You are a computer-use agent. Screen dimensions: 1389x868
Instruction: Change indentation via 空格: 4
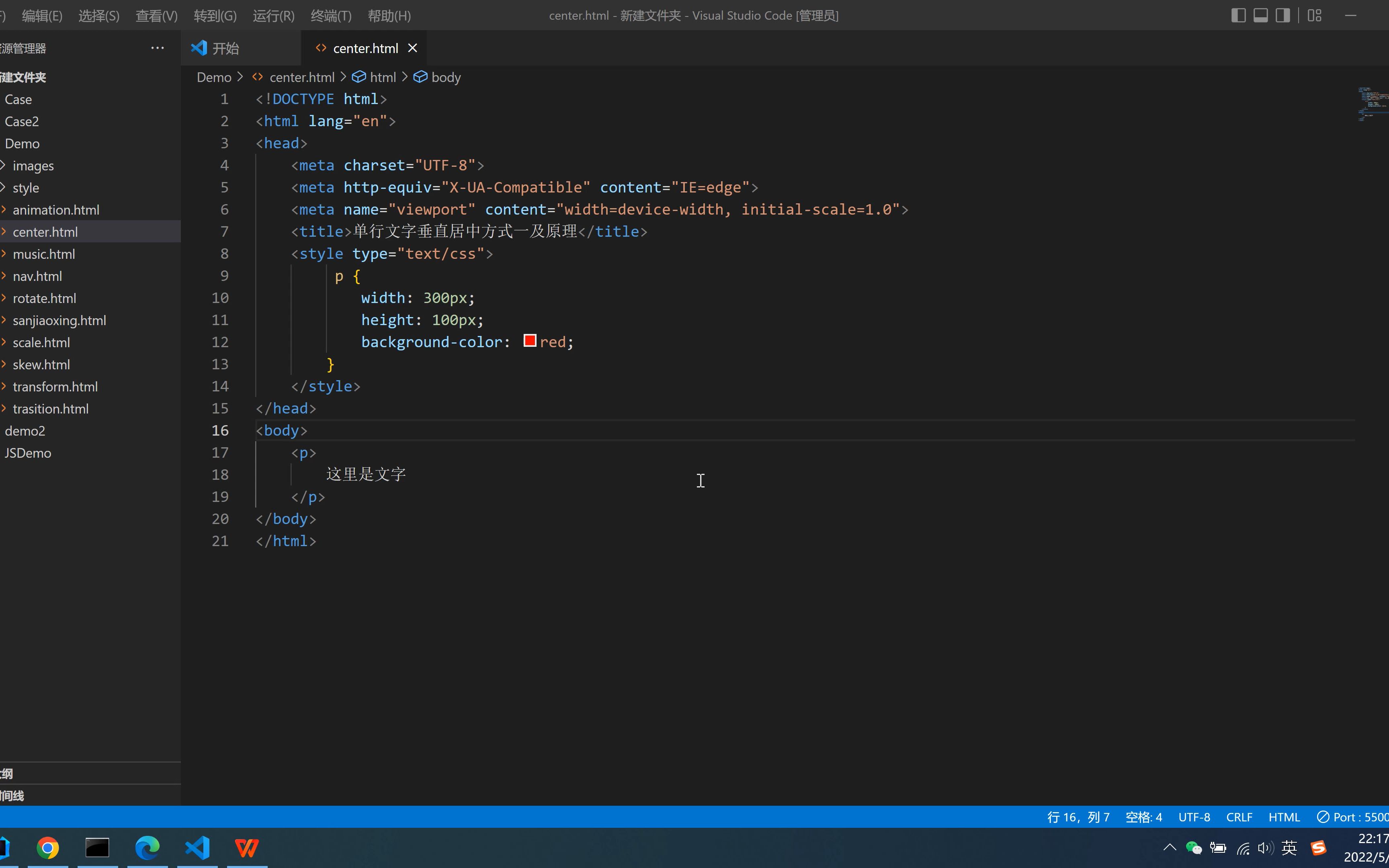point(1143,817)
